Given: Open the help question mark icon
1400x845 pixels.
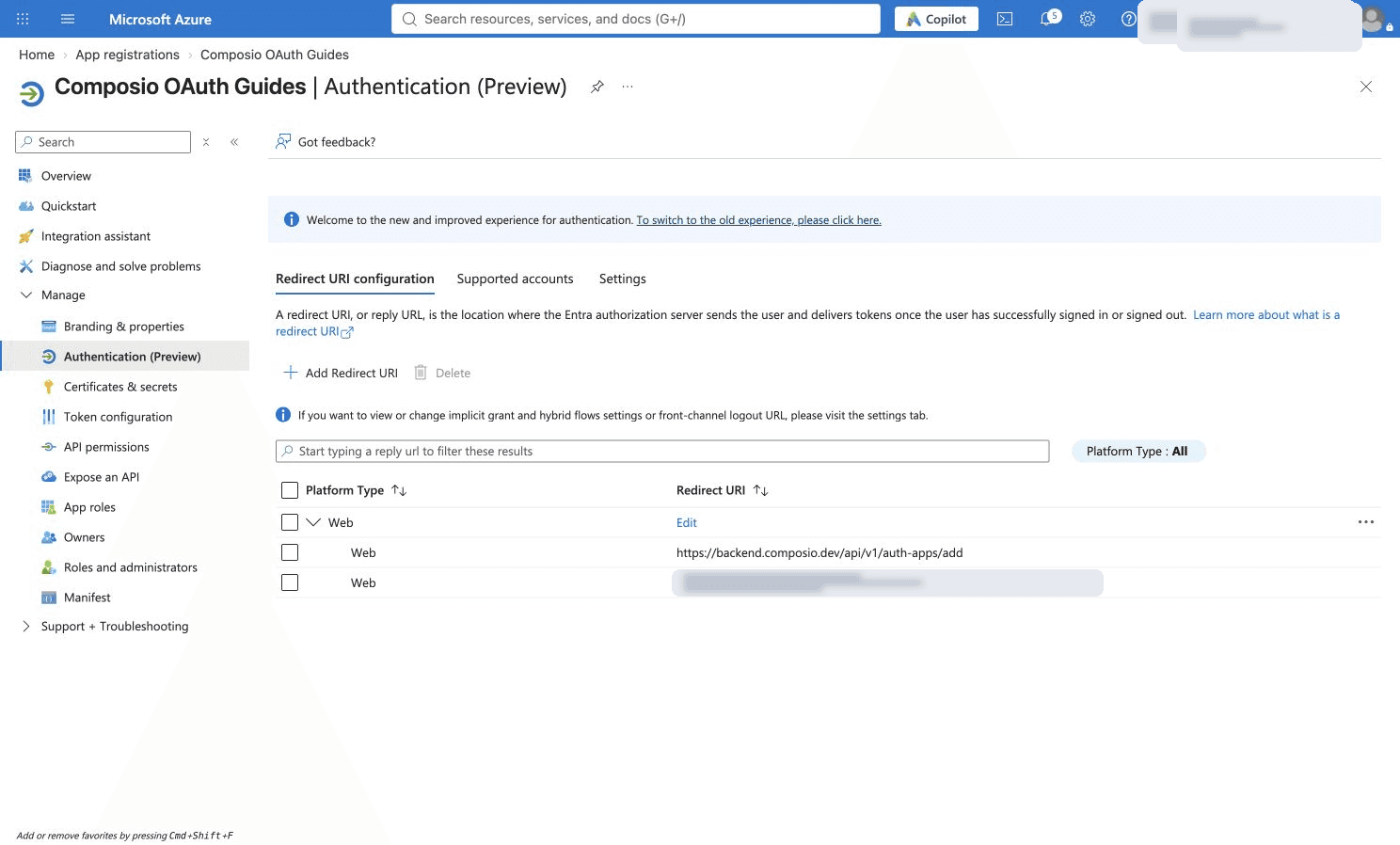Looking at the screenshot, I should [1128, 19].
